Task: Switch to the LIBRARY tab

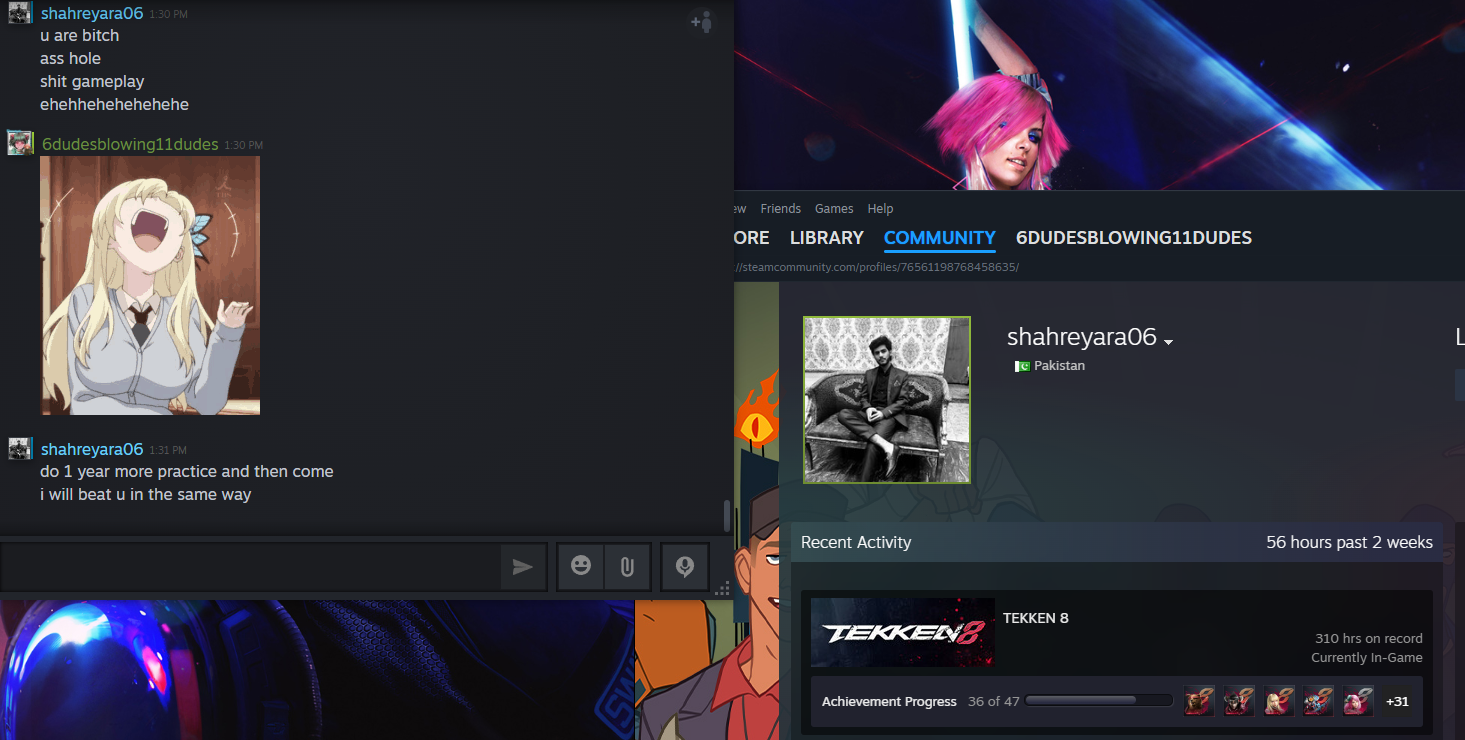Action: click(826, 238)
